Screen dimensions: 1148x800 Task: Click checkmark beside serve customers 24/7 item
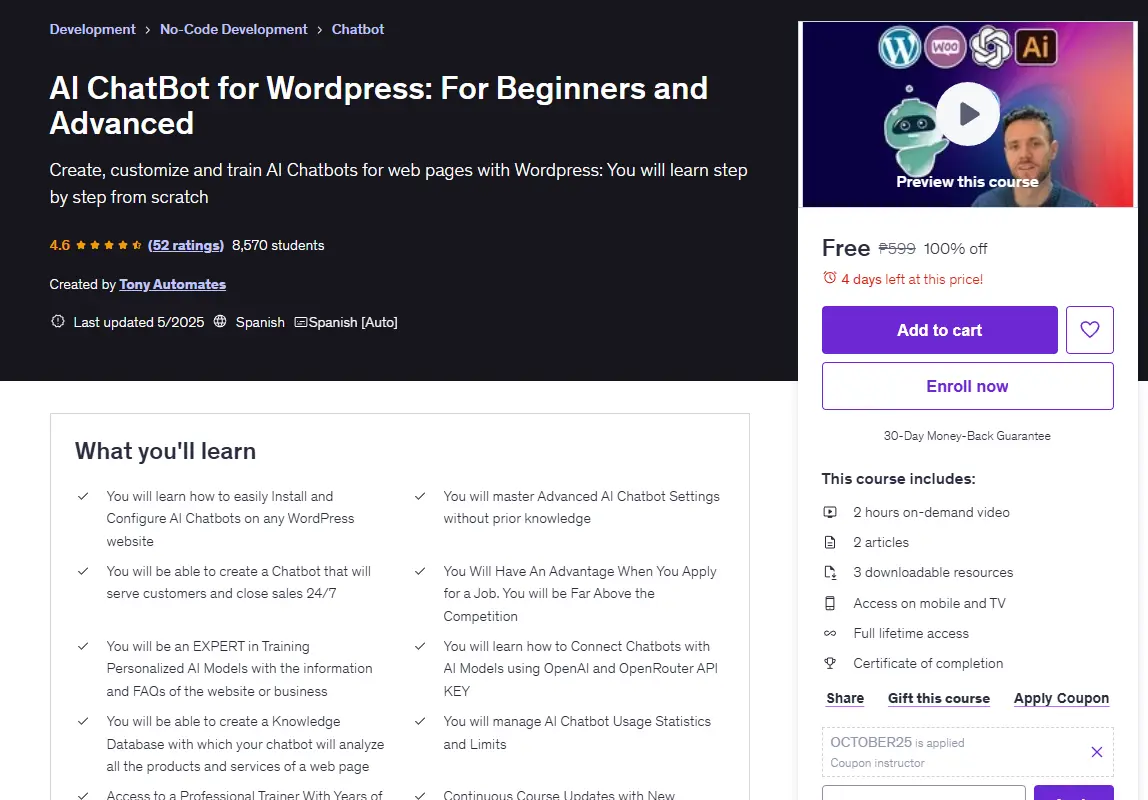coord(83,571)
